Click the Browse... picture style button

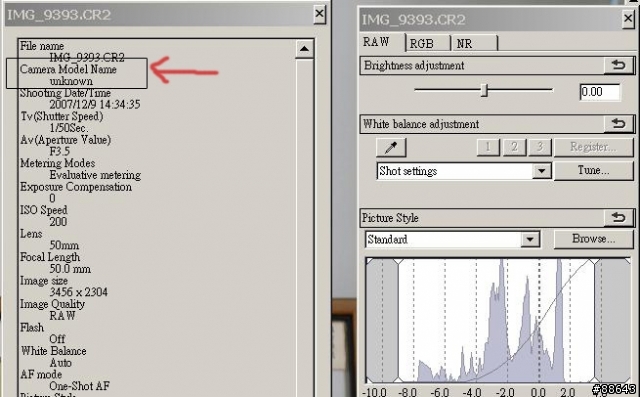[x=593, y=239]
